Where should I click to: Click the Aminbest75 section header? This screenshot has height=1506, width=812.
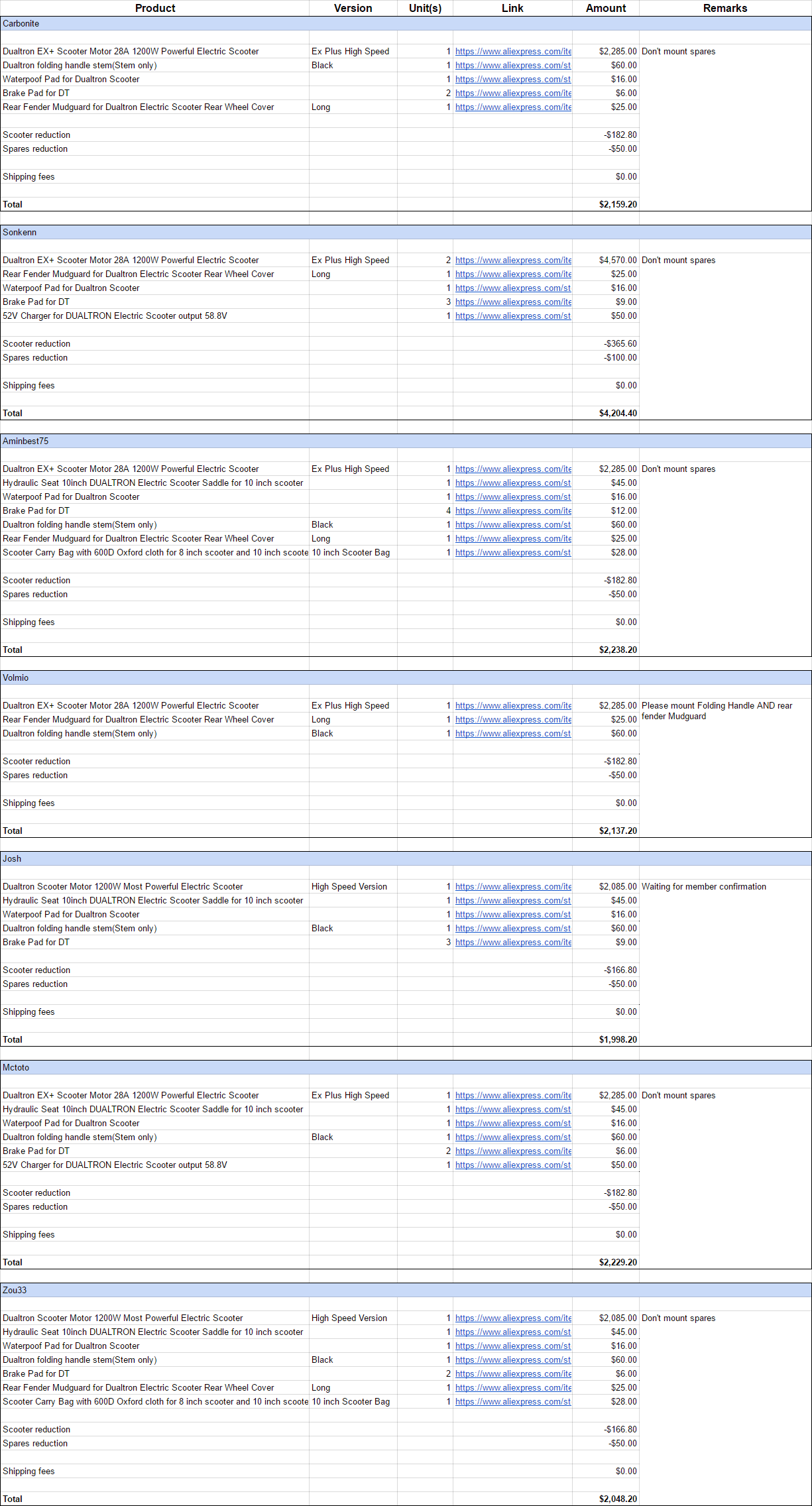click(406, 441)
